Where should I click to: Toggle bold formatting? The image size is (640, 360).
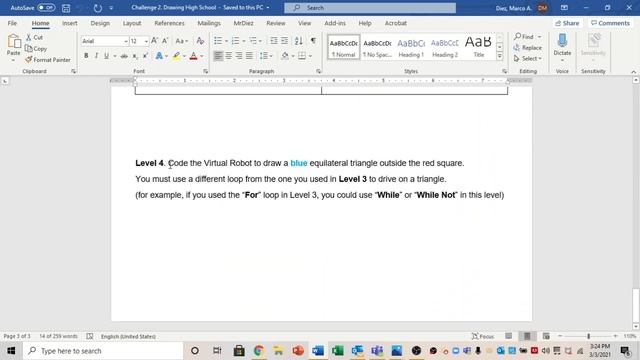(86, 56)
